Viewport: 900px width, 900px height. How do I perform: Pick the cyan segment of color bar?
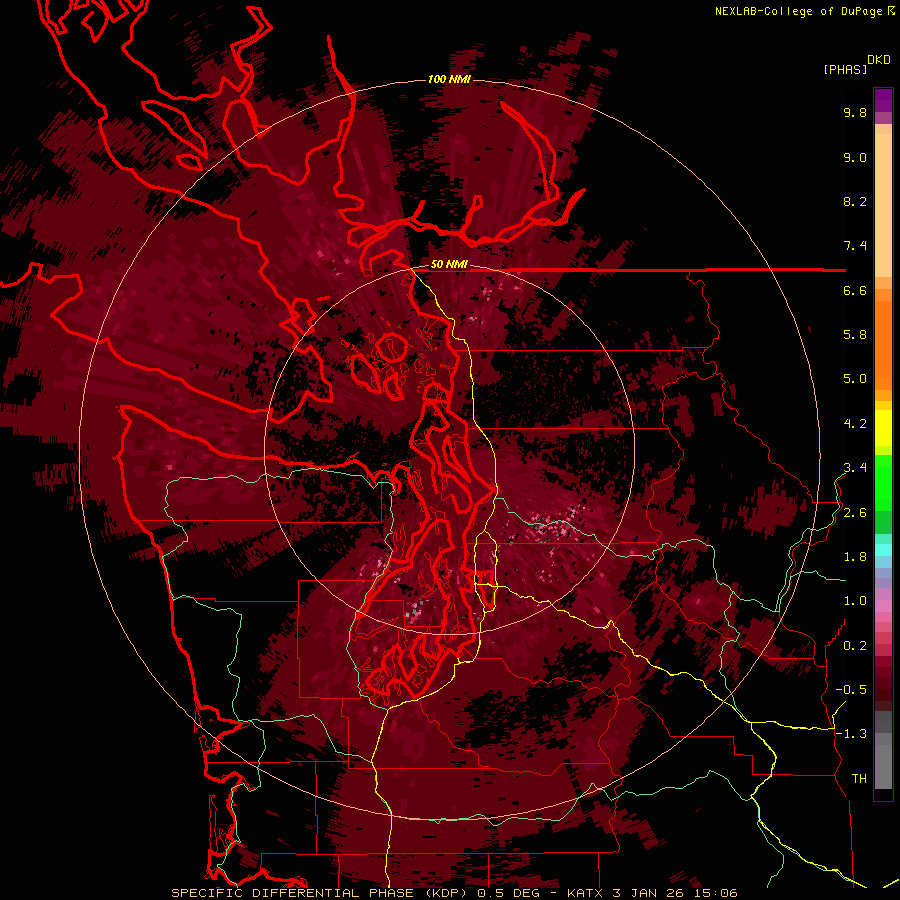[883, 550]
